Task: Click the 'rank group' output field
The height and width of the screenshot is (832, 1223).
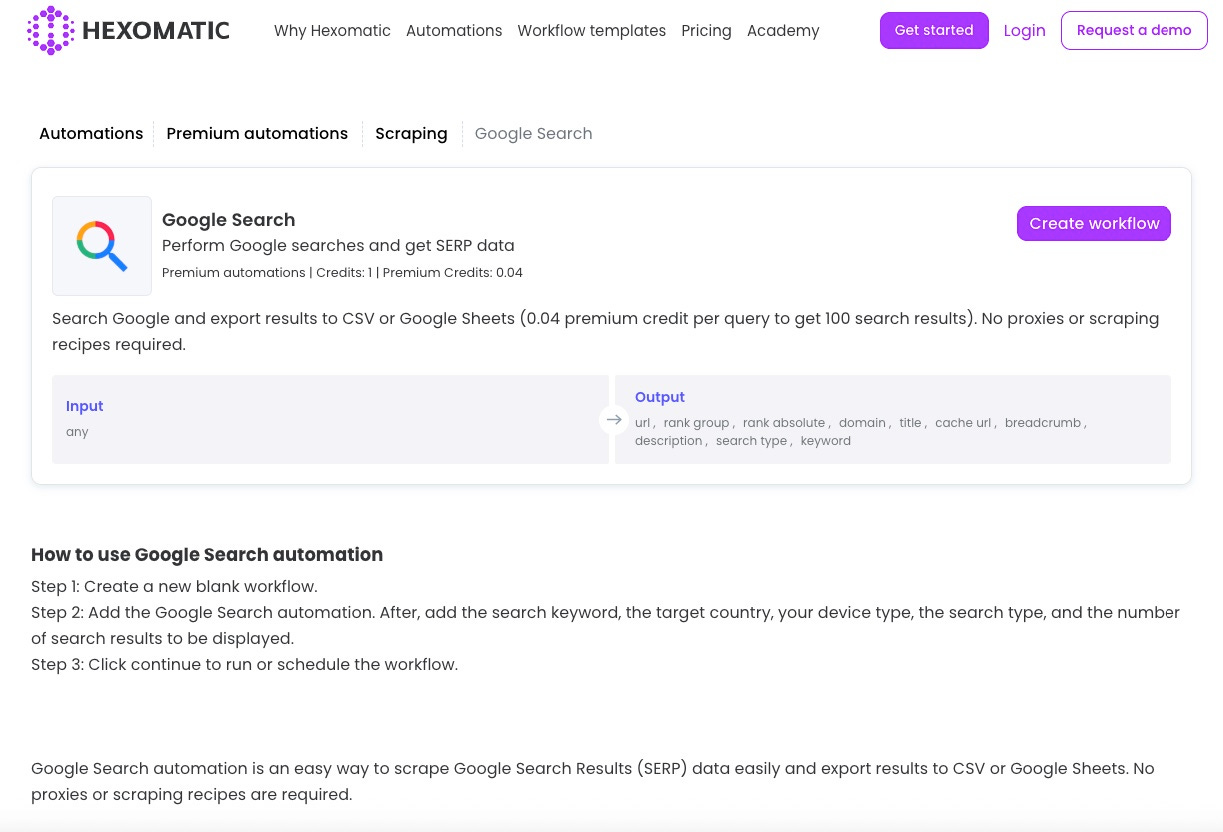Action: point(696,423)
